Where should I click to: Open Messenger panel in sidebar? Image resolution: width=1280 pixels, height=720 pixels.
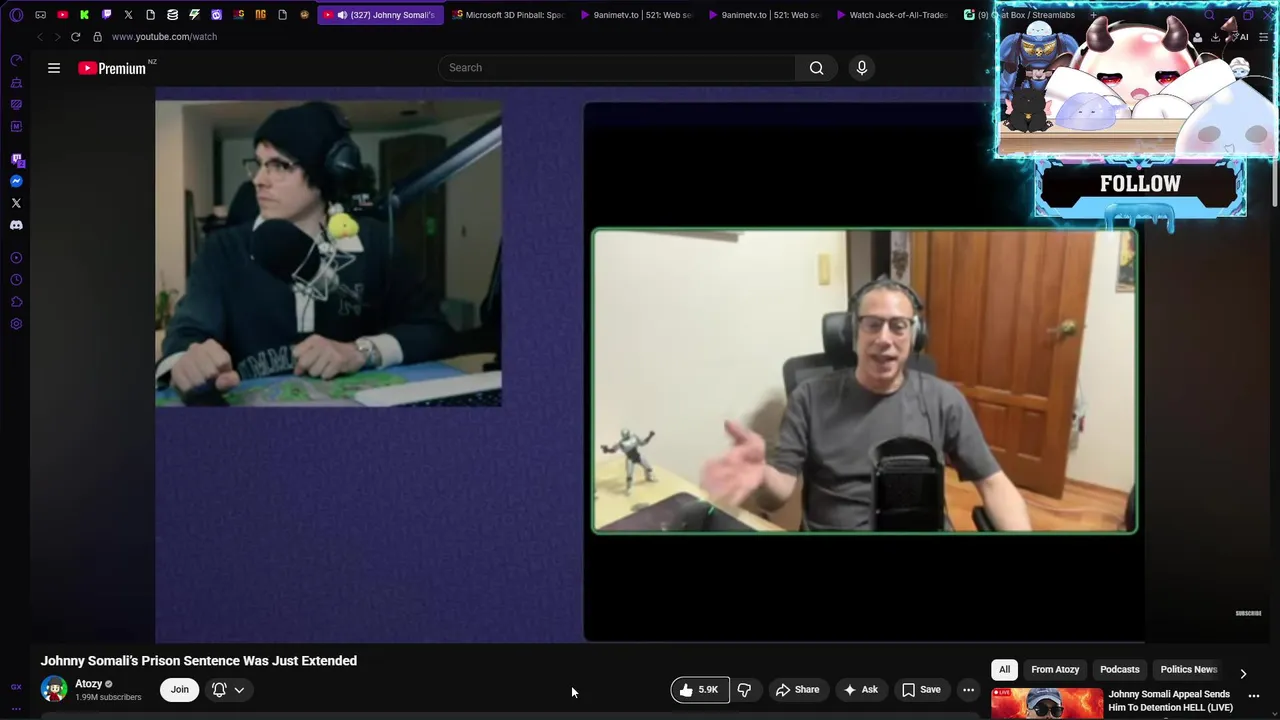(x=16, y=181)
